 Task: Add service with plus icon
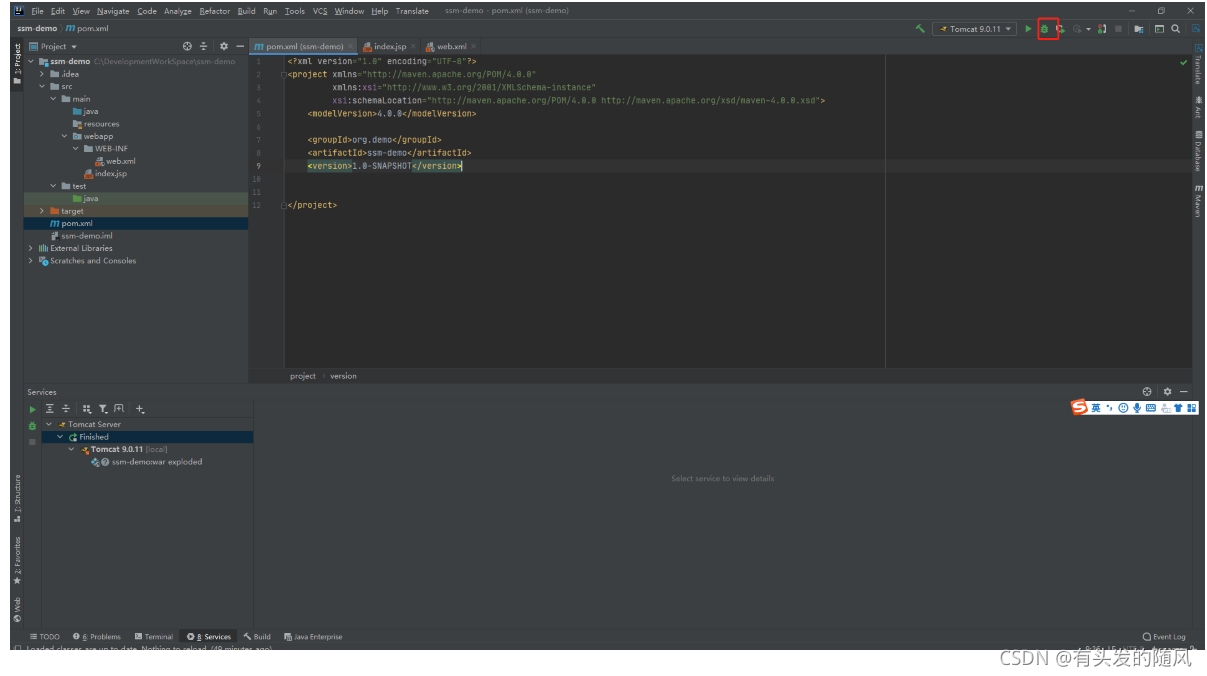[x=140, y=409]
